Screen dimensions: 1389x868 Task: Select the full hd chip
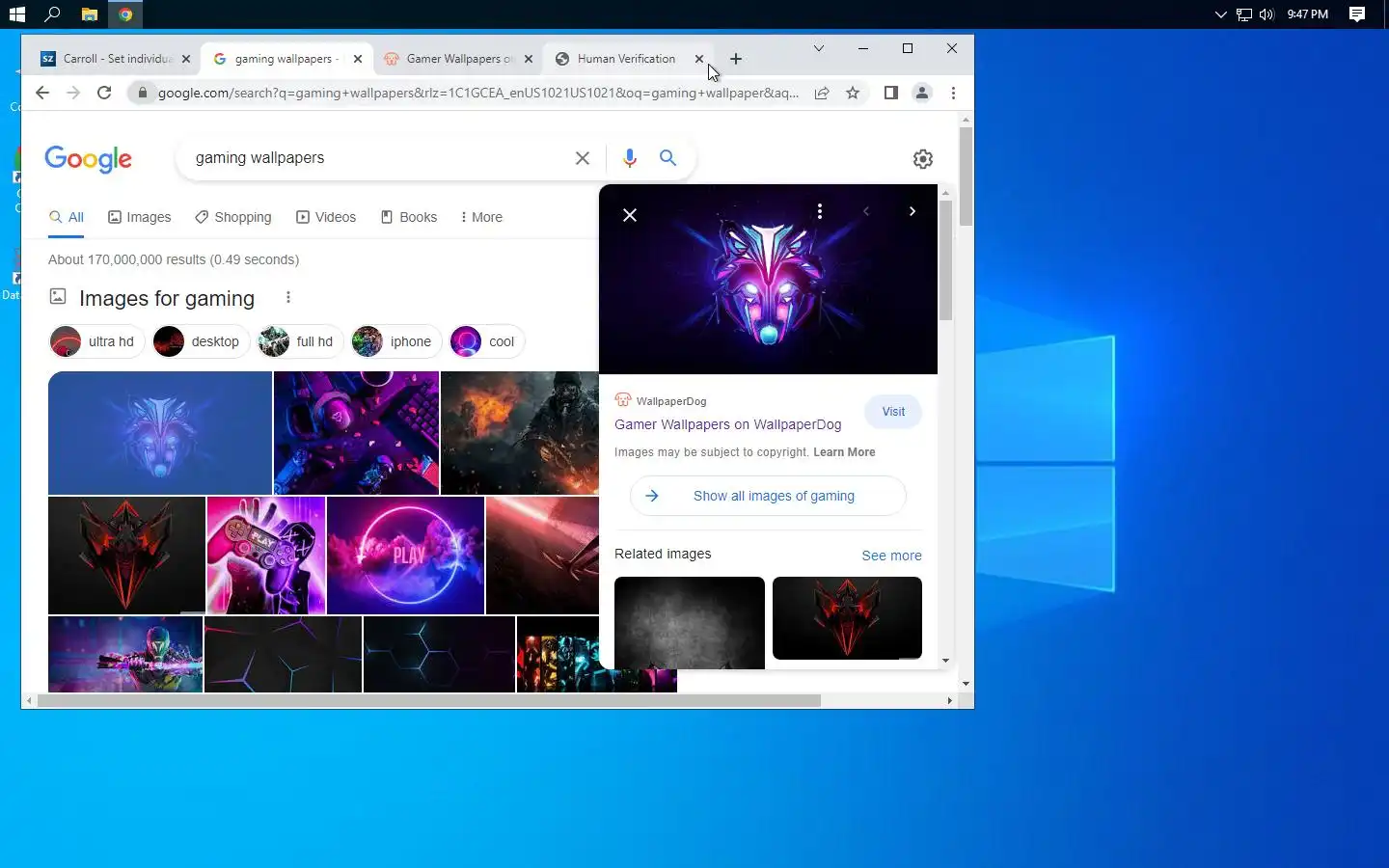coord(300,341)
